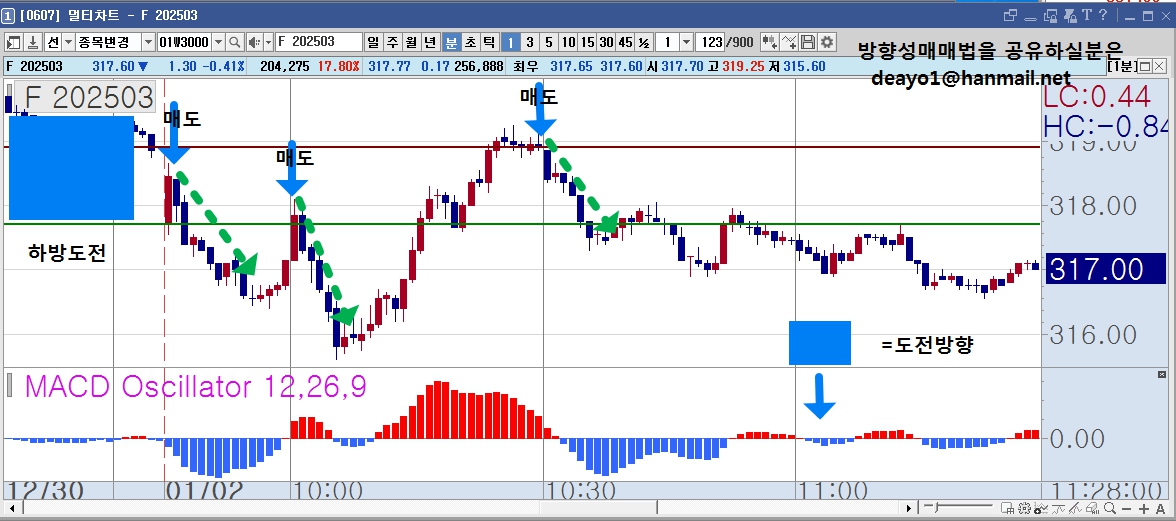Click the minus zoom-out icon
This screenshot has width=1176, height=521.
1126,509
